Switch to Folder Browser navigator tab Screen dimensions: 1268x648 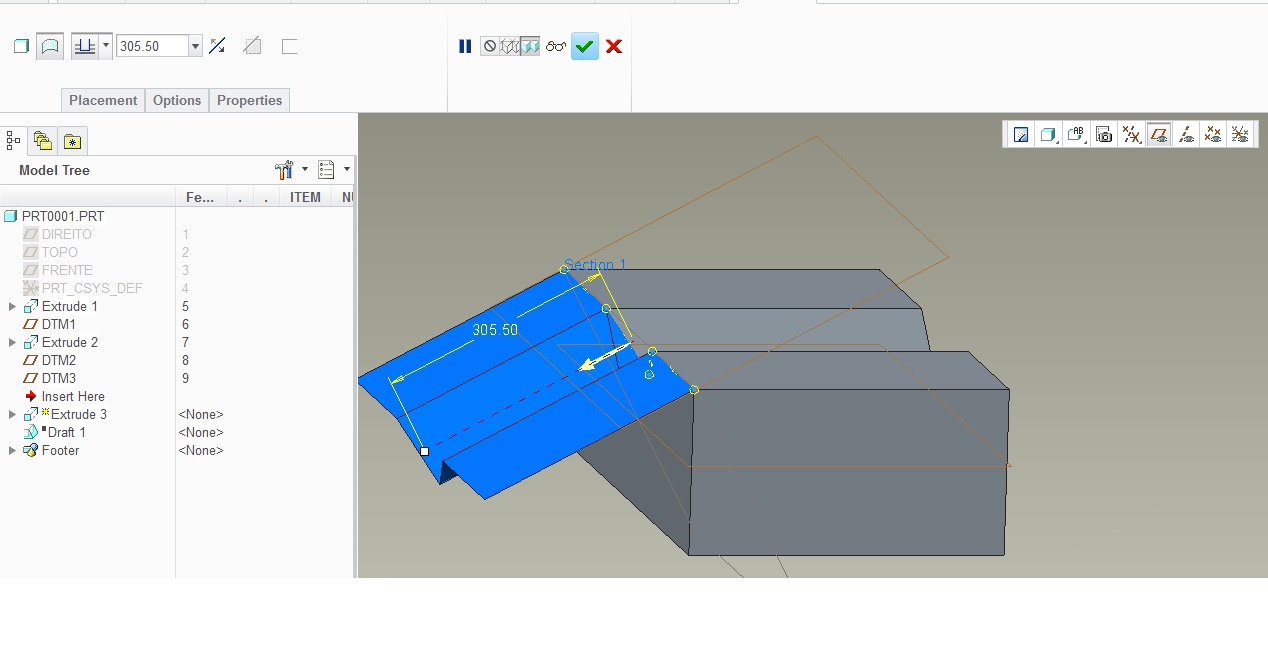(42, 141)
